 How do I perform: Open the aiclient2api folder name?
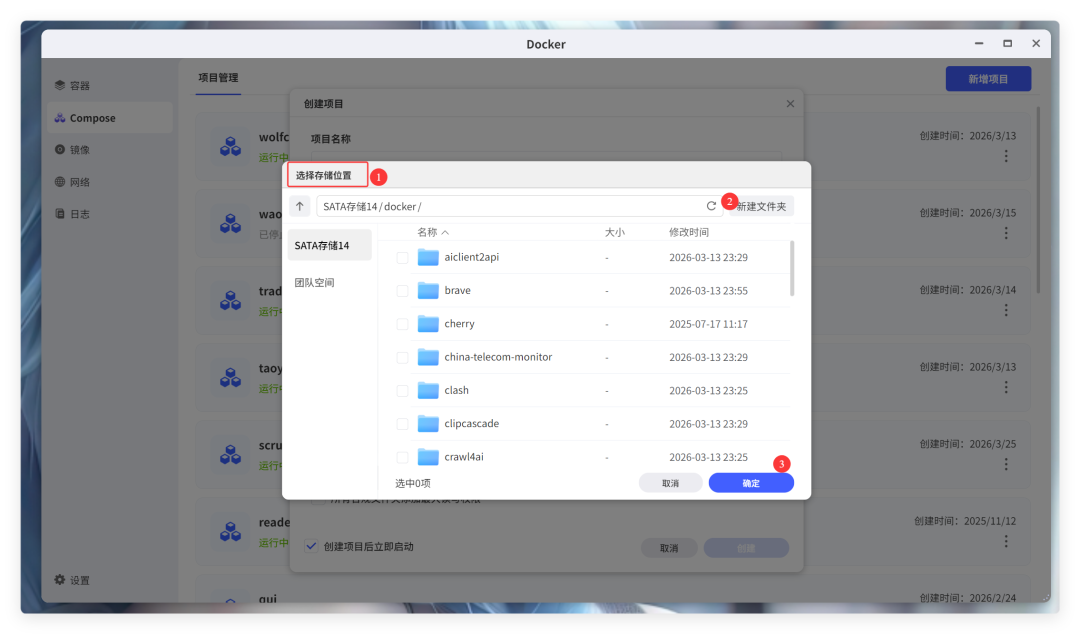[x=472, y=257]
